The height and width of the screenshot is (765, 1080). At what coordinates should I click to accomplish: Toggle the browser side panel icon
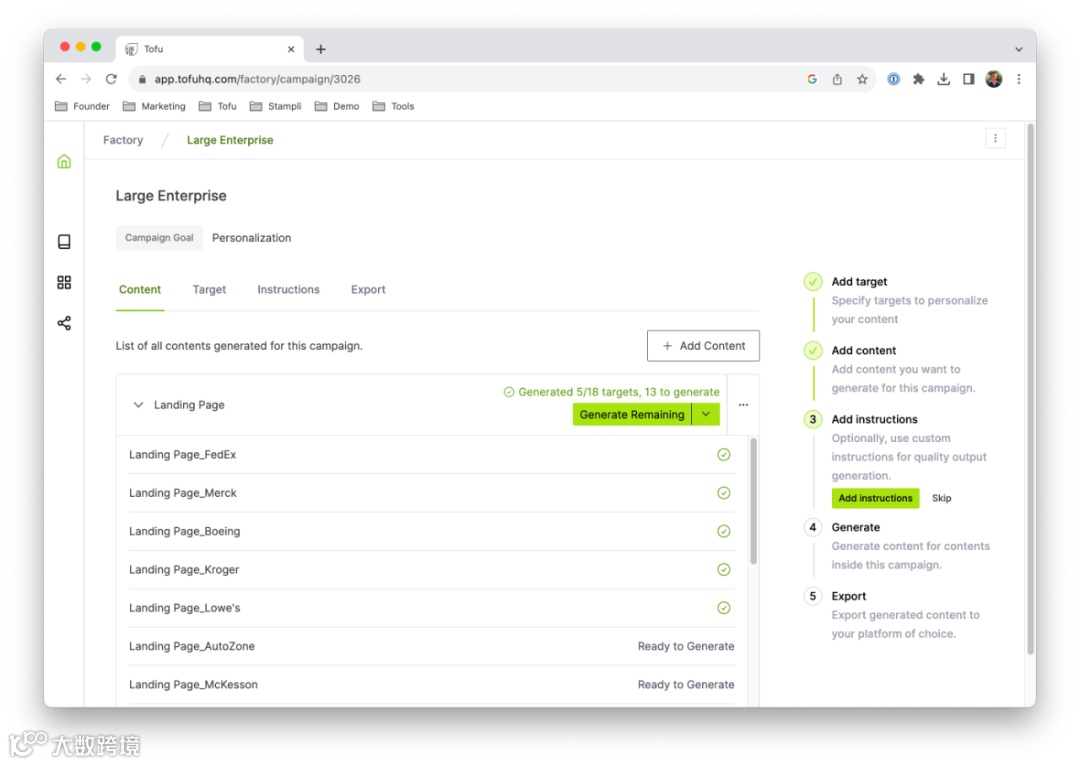click(x=968, y=79)
